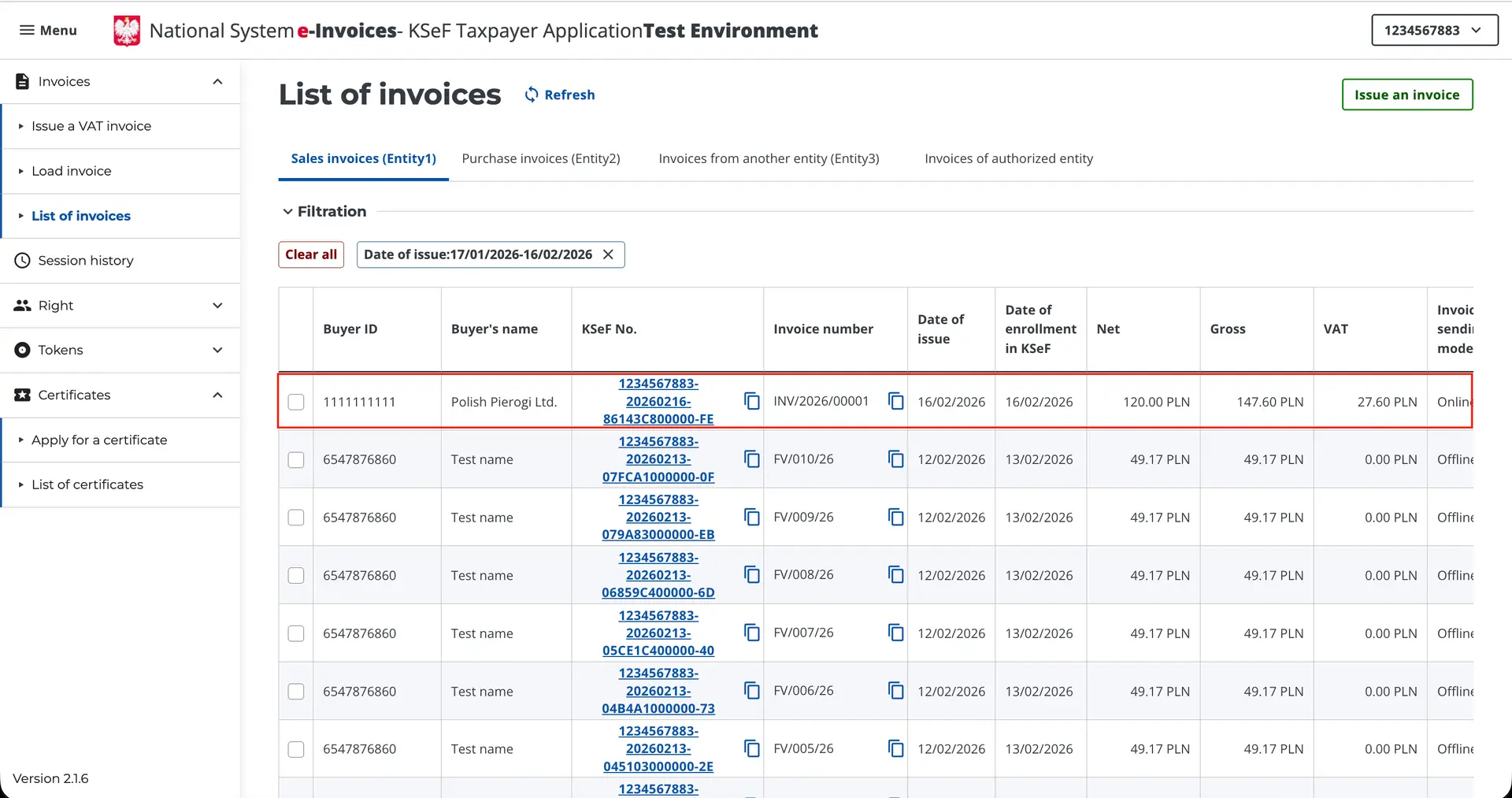Image resolution: width=1512 pixels, height=798 pixels.
Task: Click the Polish eagle emblem logo
Action: pyautogui.click(x=127, y=31)
